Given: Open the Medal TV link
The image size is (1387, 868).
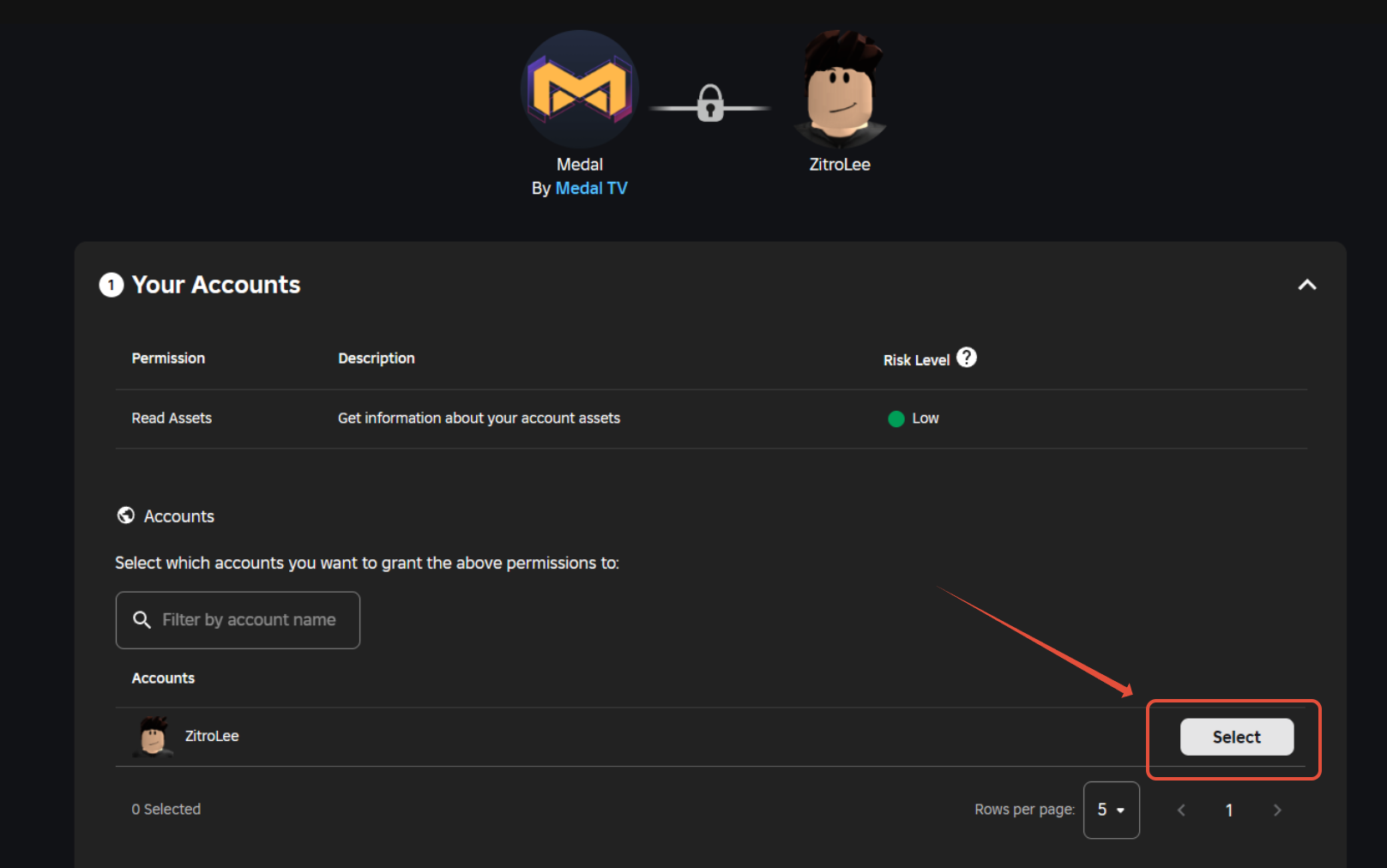Looking at the screenshot, I should tap(591, 188).
